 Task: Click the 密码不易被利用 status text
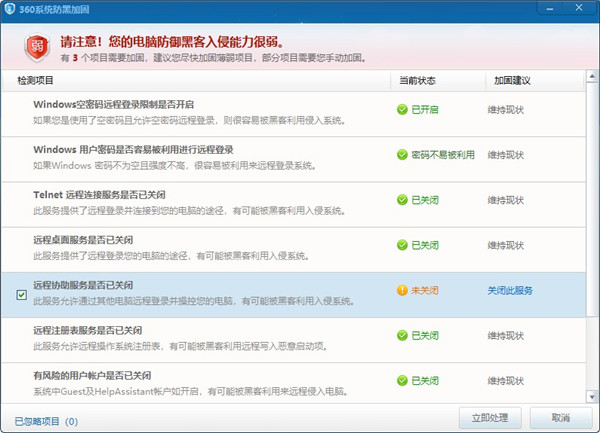pos(443,155)
